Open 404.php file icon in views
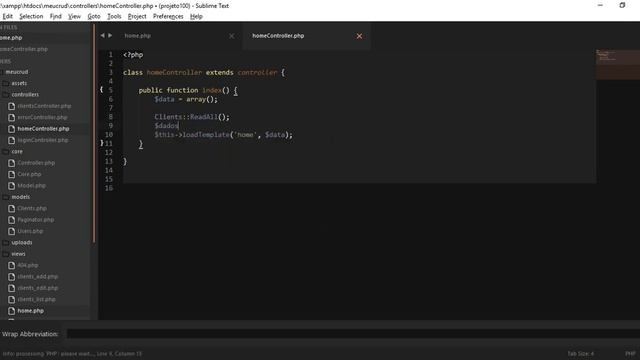This screenshot has width=640, height=360. [x=11, y=265]
